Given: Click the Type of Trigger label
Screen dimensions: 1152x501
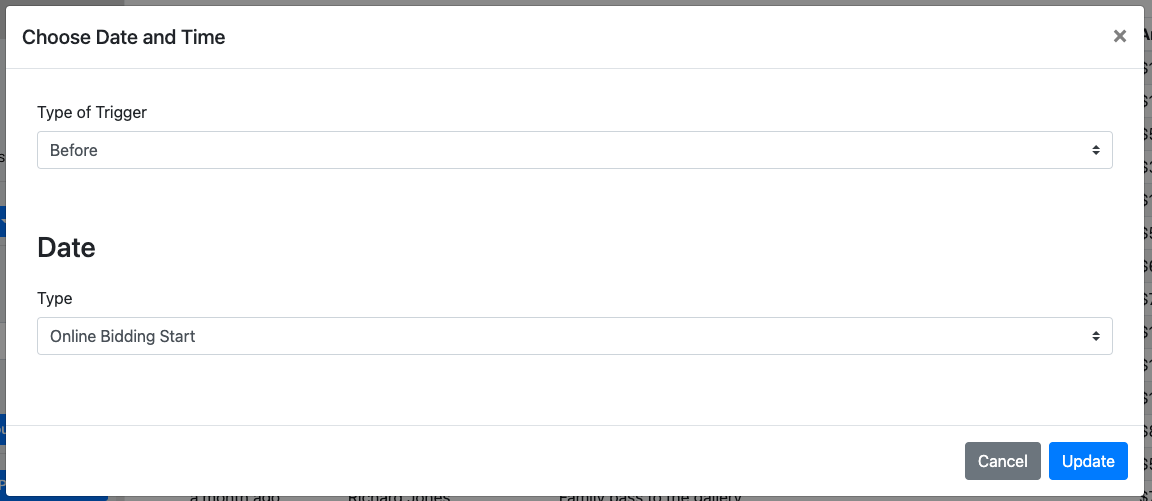Looking at the screenshot, I should tap(92, 112).
